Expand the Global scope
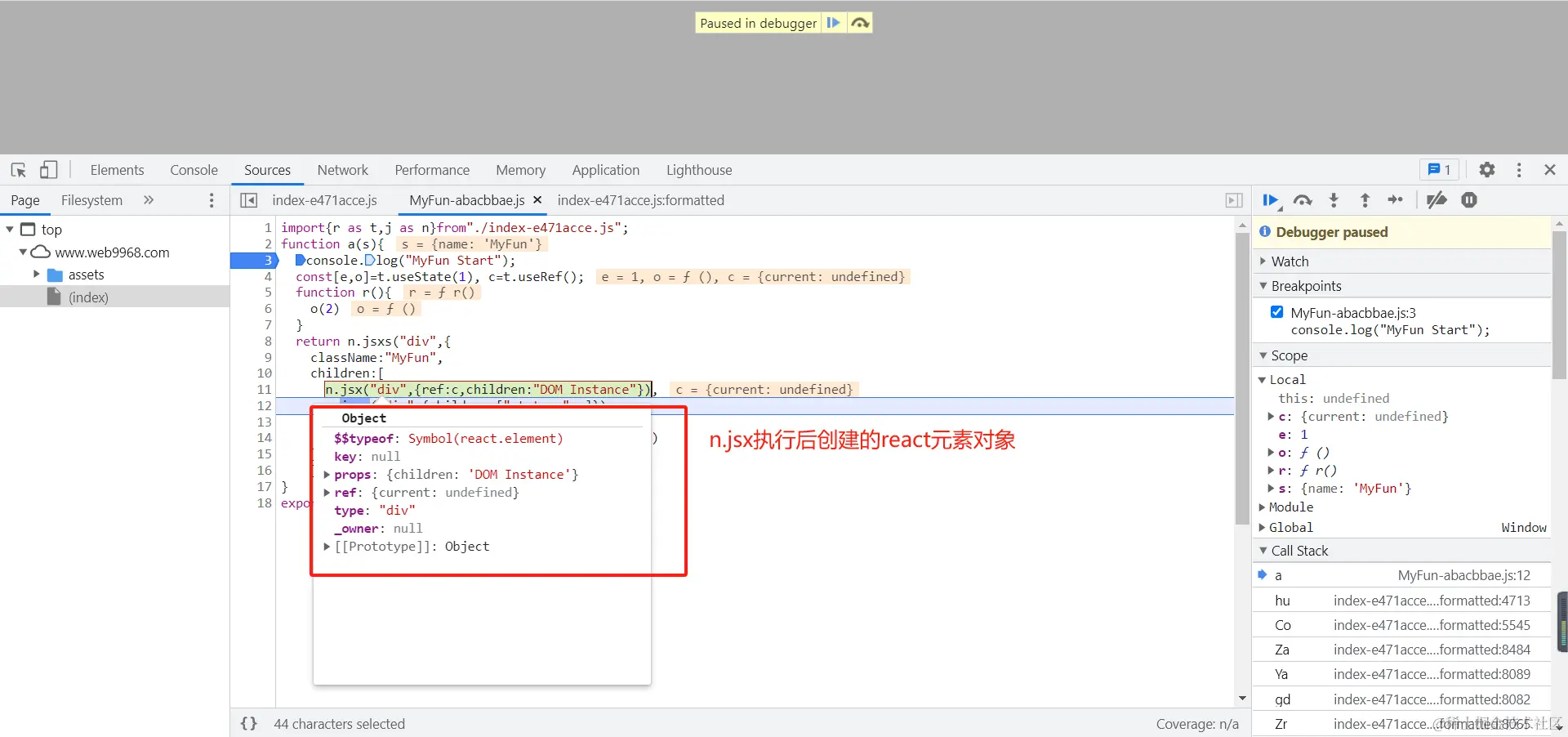The width and height of the screenshot is (1568, 737). tap(1262, 528)
